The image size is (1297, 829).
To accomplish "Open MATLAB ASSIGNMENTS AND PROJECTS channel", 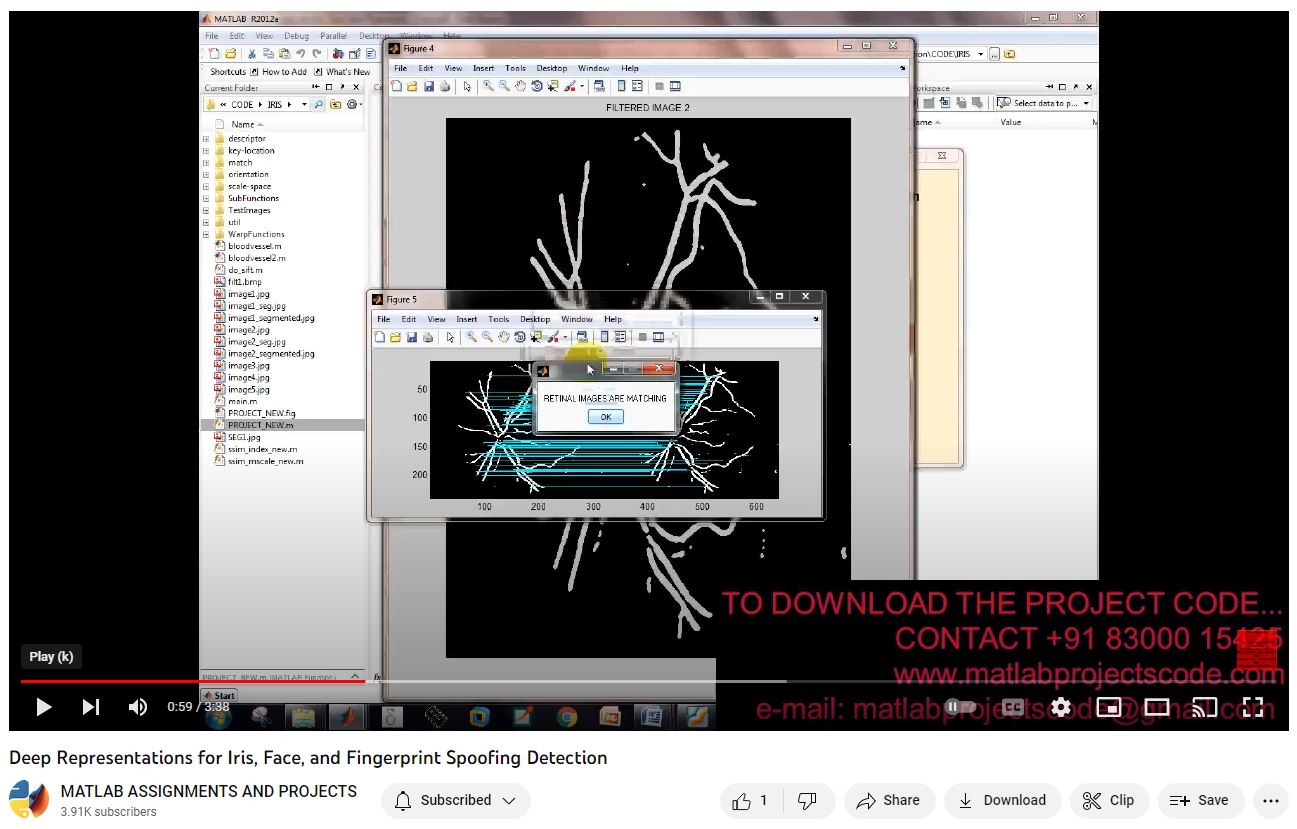I will click(208, 791).
